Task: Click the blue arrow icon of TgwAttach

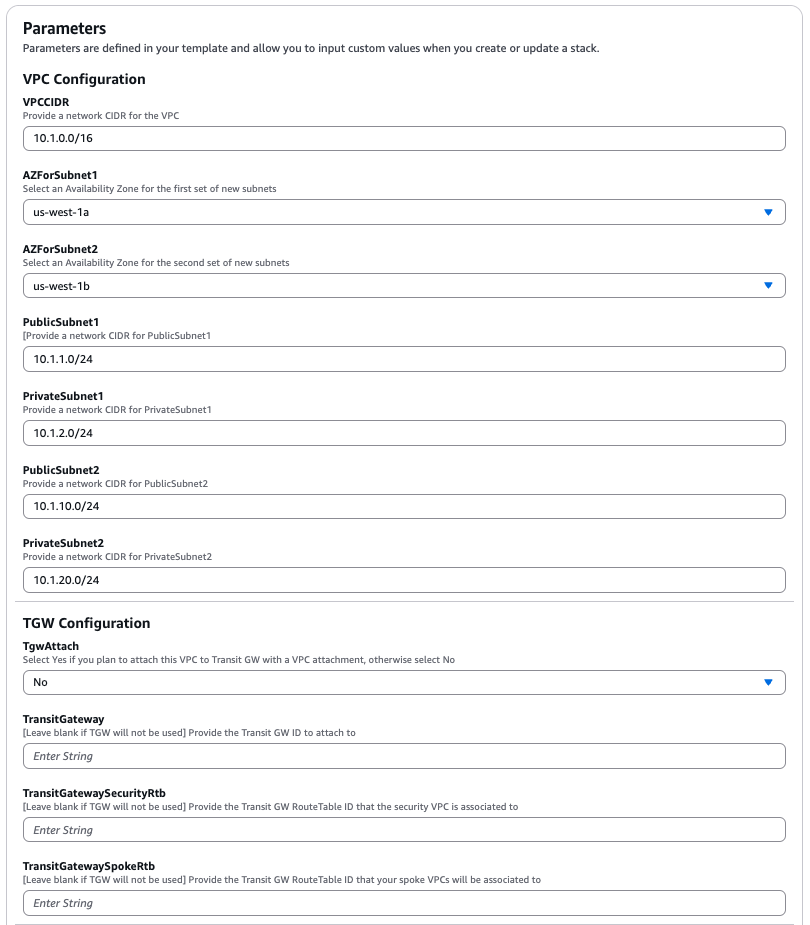Action: (x=768, y=682)
